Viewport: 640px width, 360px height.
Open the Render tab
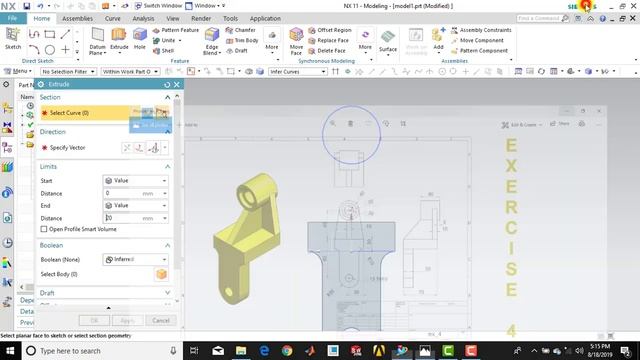pos(201,18)
